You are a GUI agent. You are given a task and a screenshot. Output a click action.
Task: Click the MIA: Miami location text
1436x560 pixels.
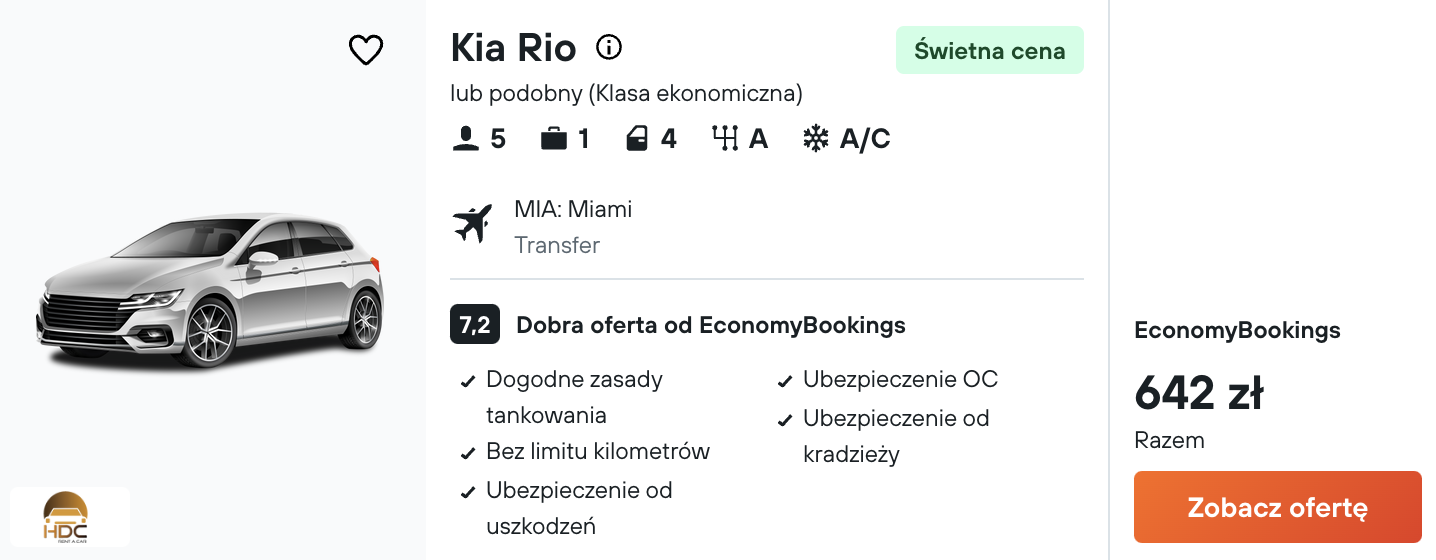(x=573, y=209)
